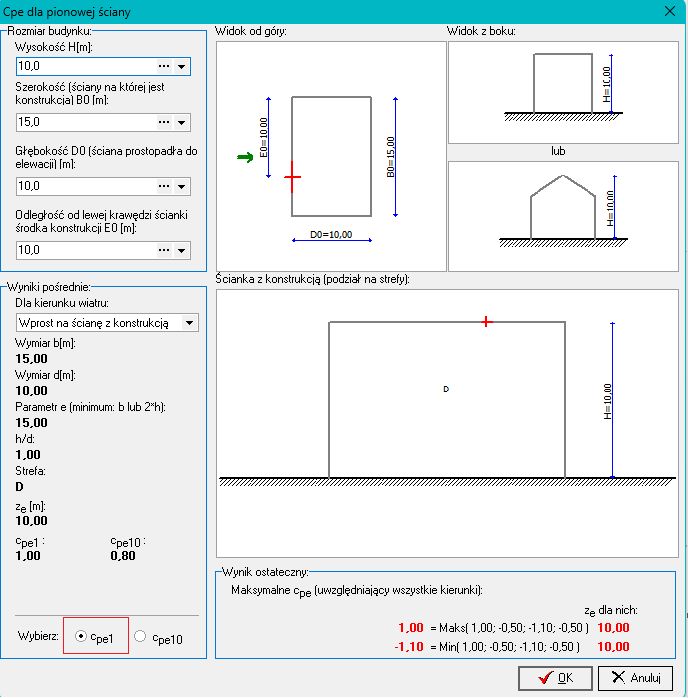Expand the Szerokość B0 dropdown arrow
Screen dimensions: 688x698
tap(182, 122)
